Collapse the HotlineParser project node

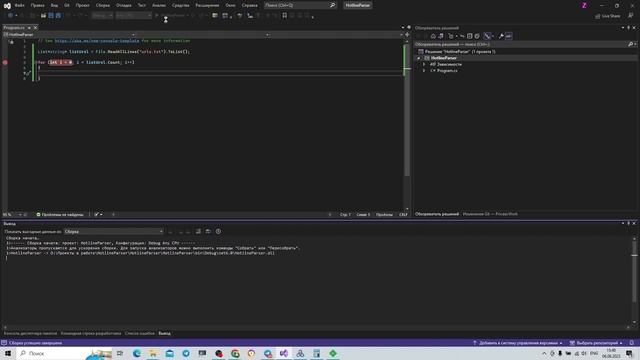[418, 58]
